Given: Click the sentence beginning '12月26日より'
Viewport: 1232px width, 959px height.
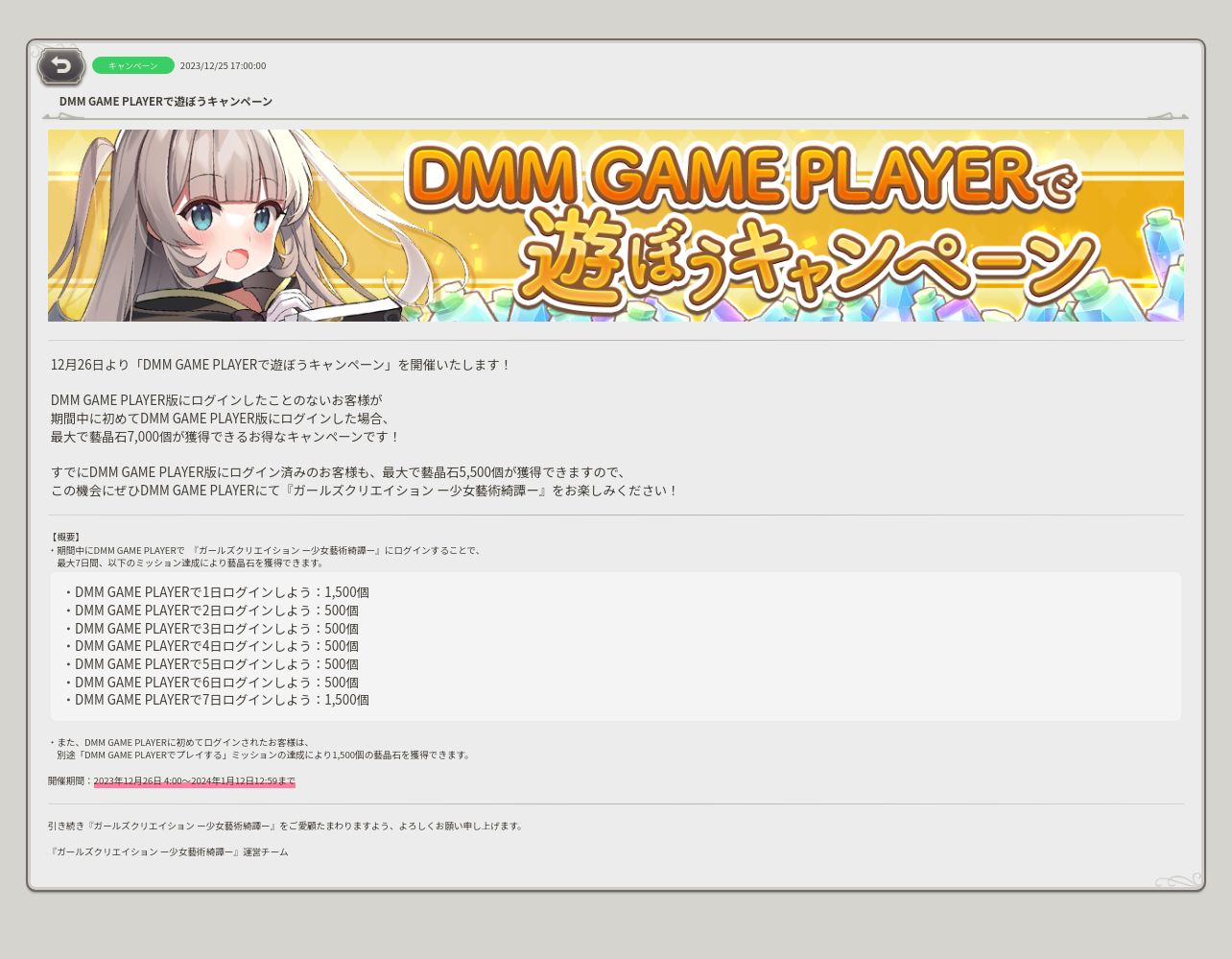Looking at the screenshot, I should pos(281,365).
